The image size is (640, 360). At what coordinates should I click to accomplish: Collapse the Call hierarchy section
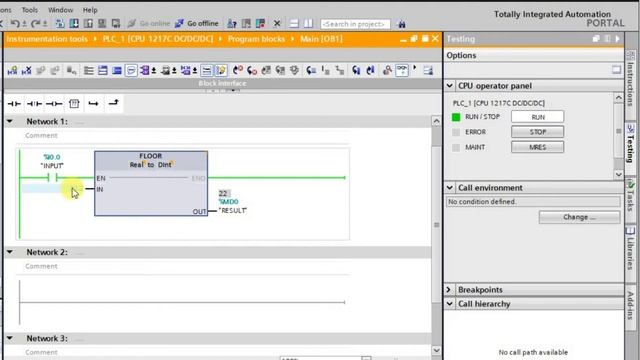click(x=449, y=304)
